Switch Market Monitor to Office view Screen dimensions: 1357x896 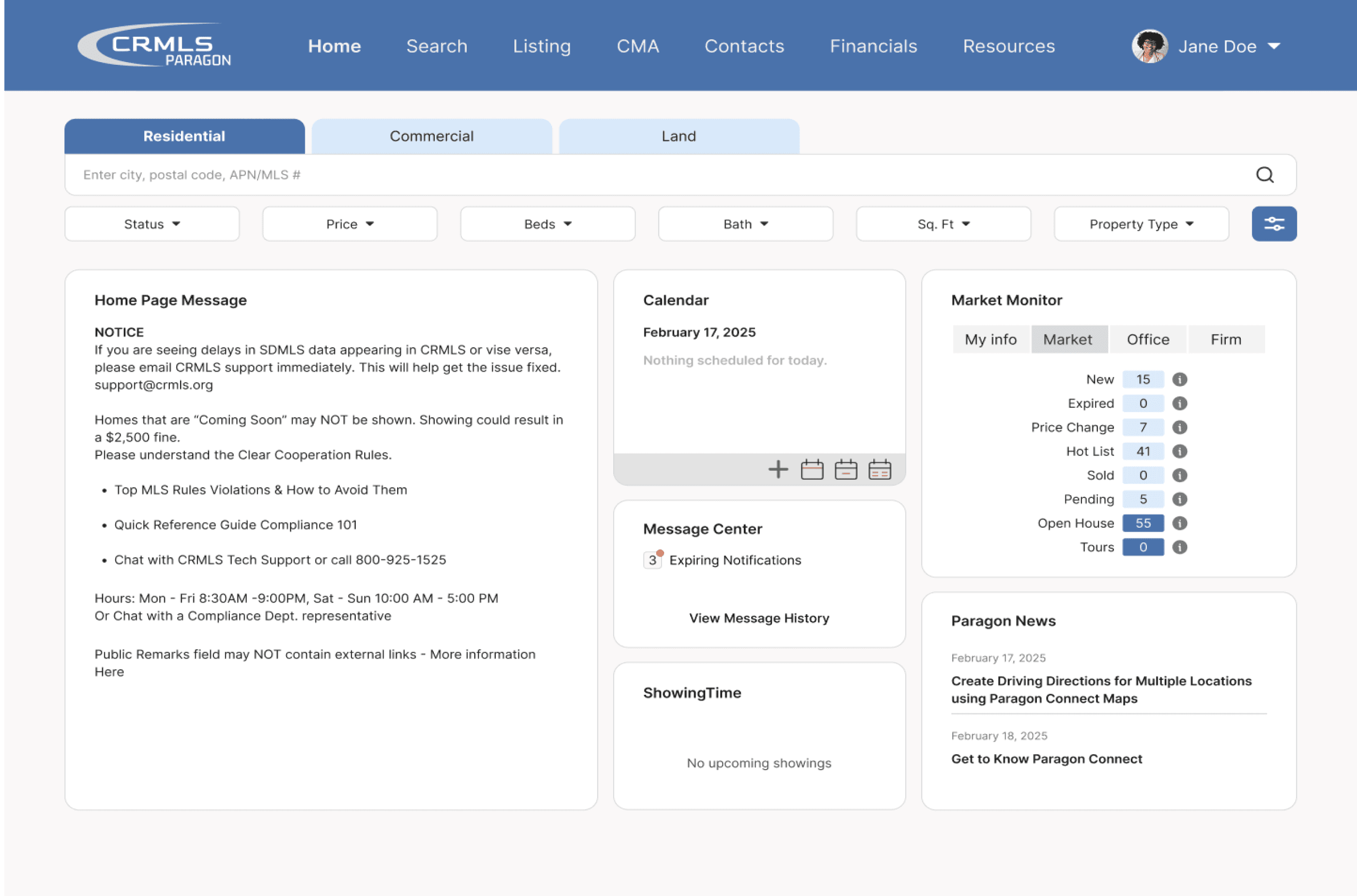[1147, 339]
